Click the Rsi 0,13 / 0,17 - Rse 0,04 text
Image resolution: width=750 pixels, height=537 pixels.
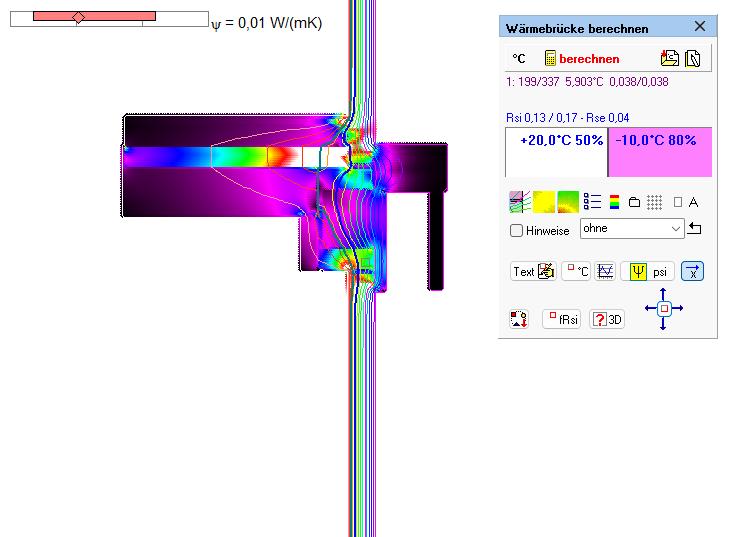pos(567,118)
